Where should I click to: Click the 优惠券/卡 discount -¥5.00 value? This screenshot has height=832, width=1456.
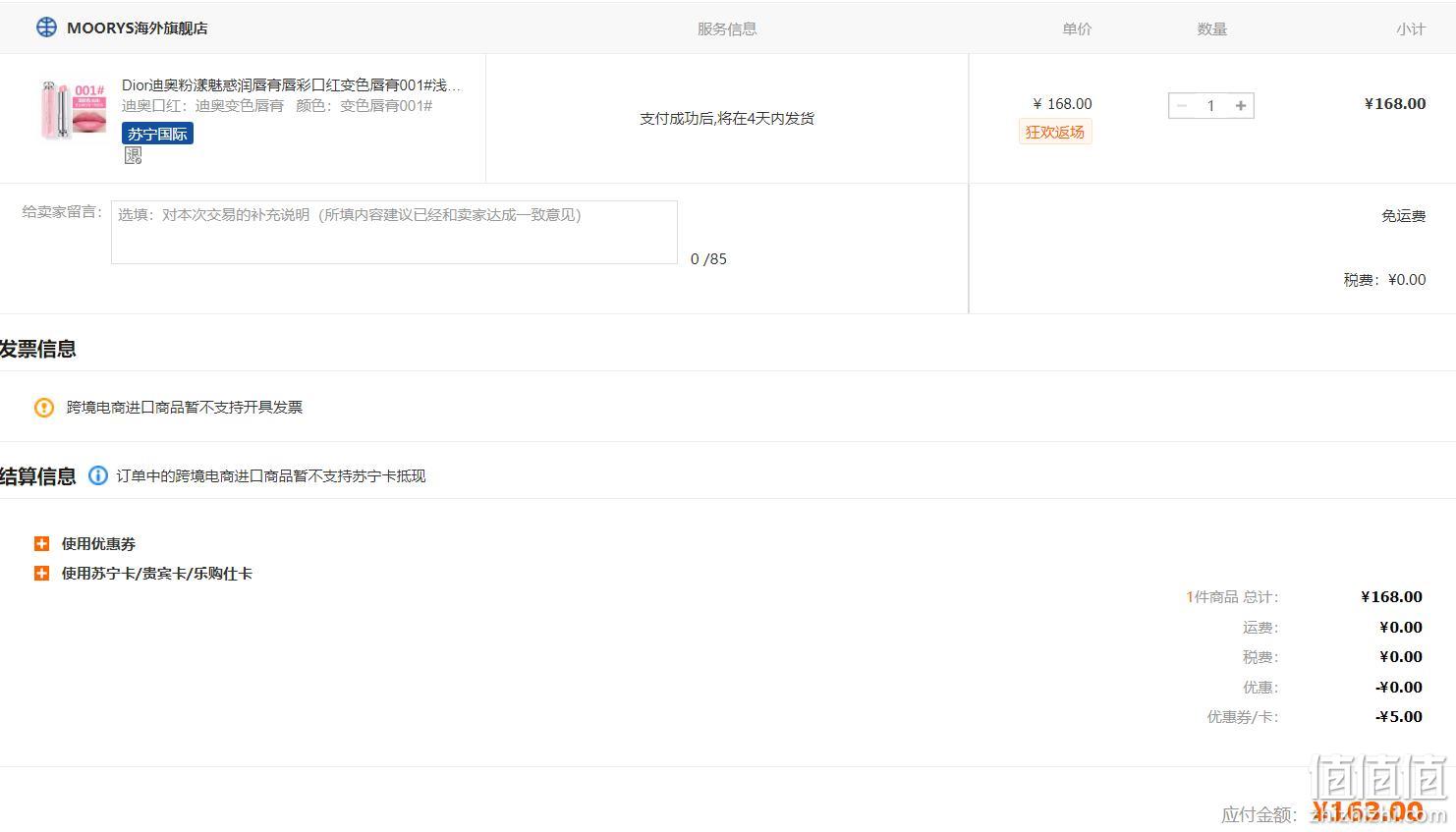(x=1399, y=717)
